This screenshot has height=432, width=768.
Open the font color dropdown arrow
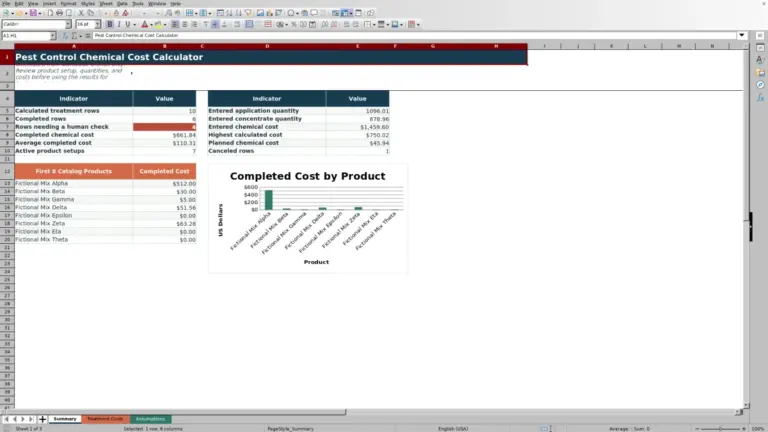point(151,24)
